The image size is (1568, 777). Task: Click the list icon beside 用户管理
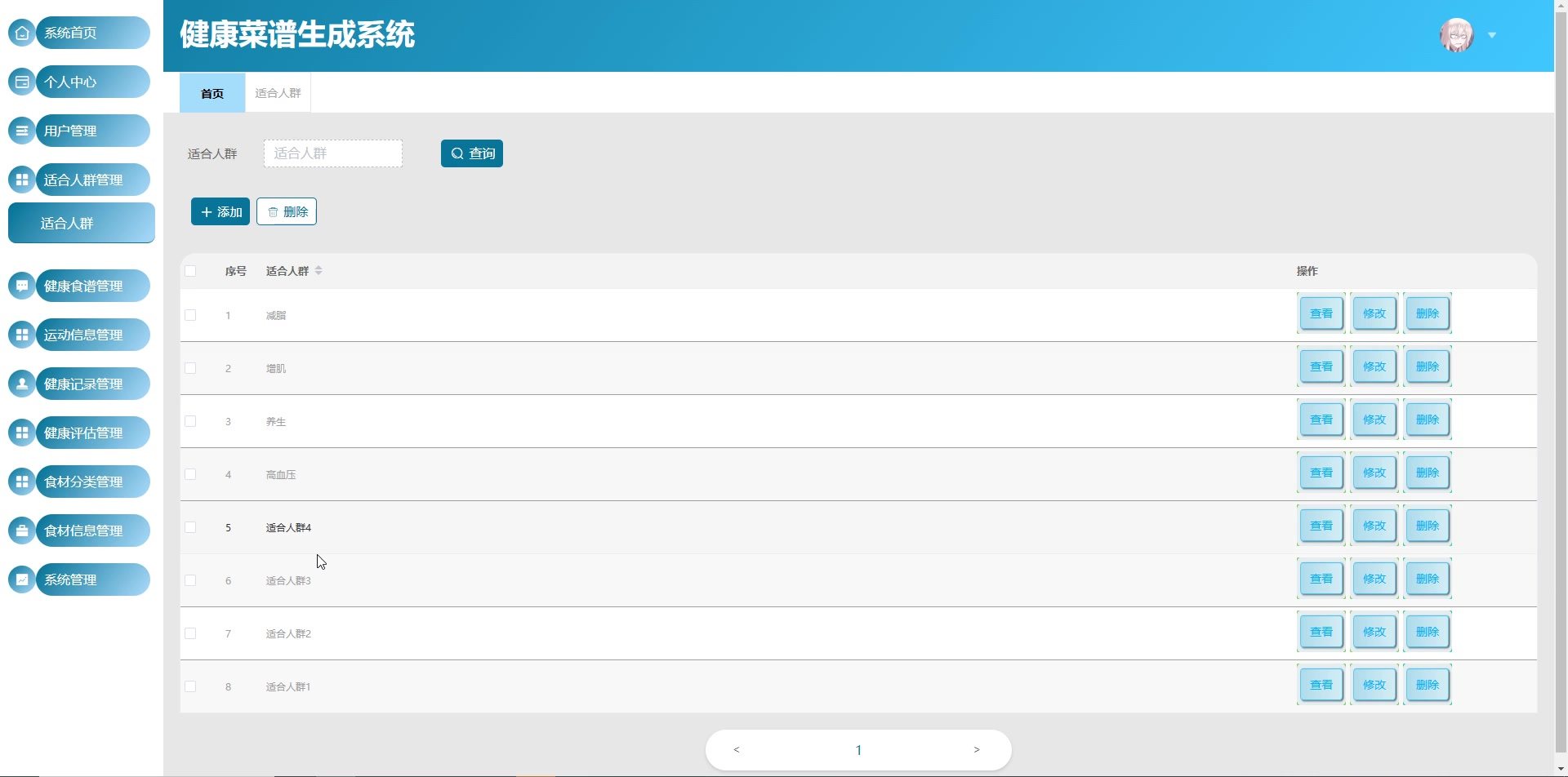22,131
